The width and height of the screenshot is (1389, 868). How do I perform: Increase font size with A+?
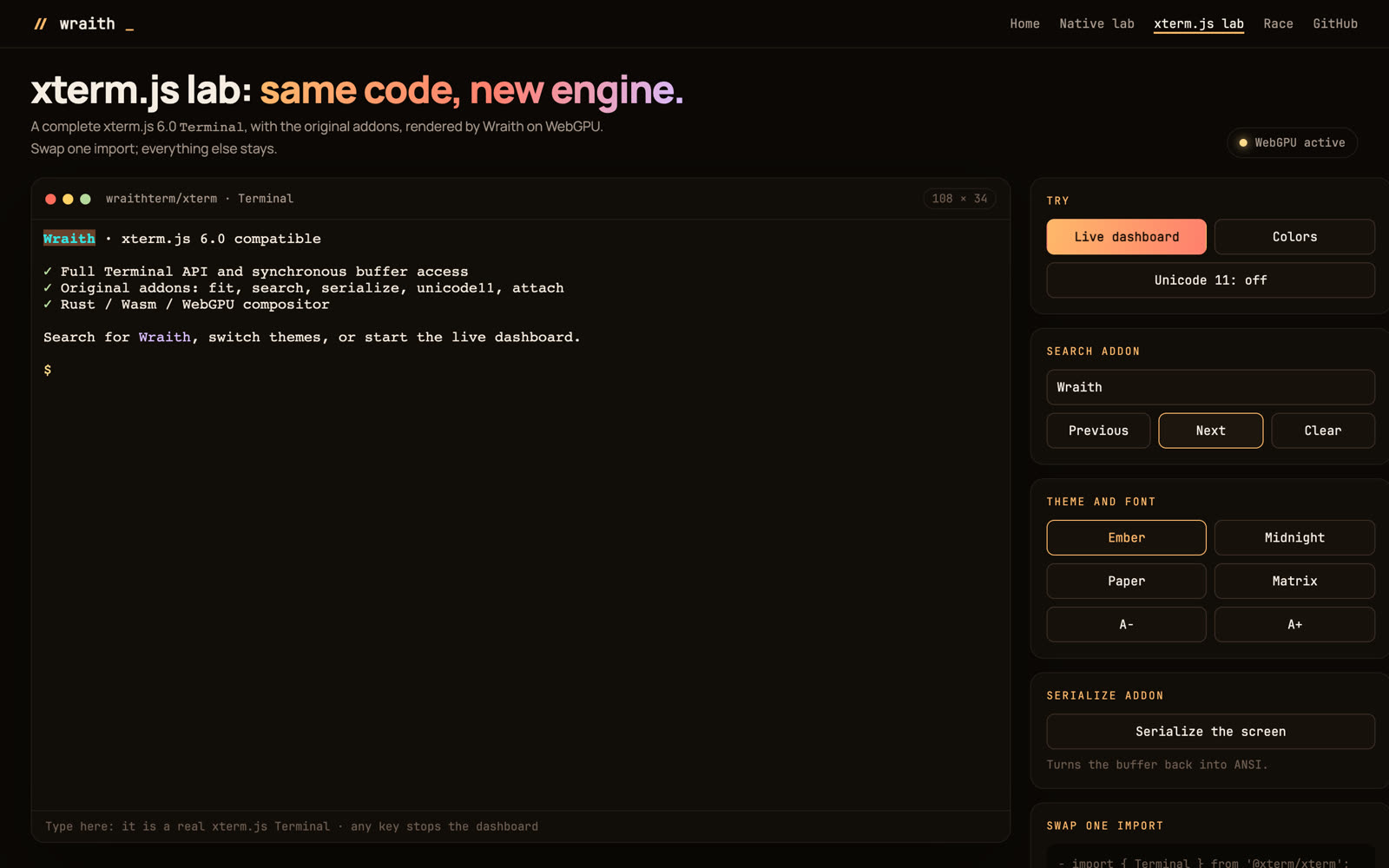(x=1294, y=625)
